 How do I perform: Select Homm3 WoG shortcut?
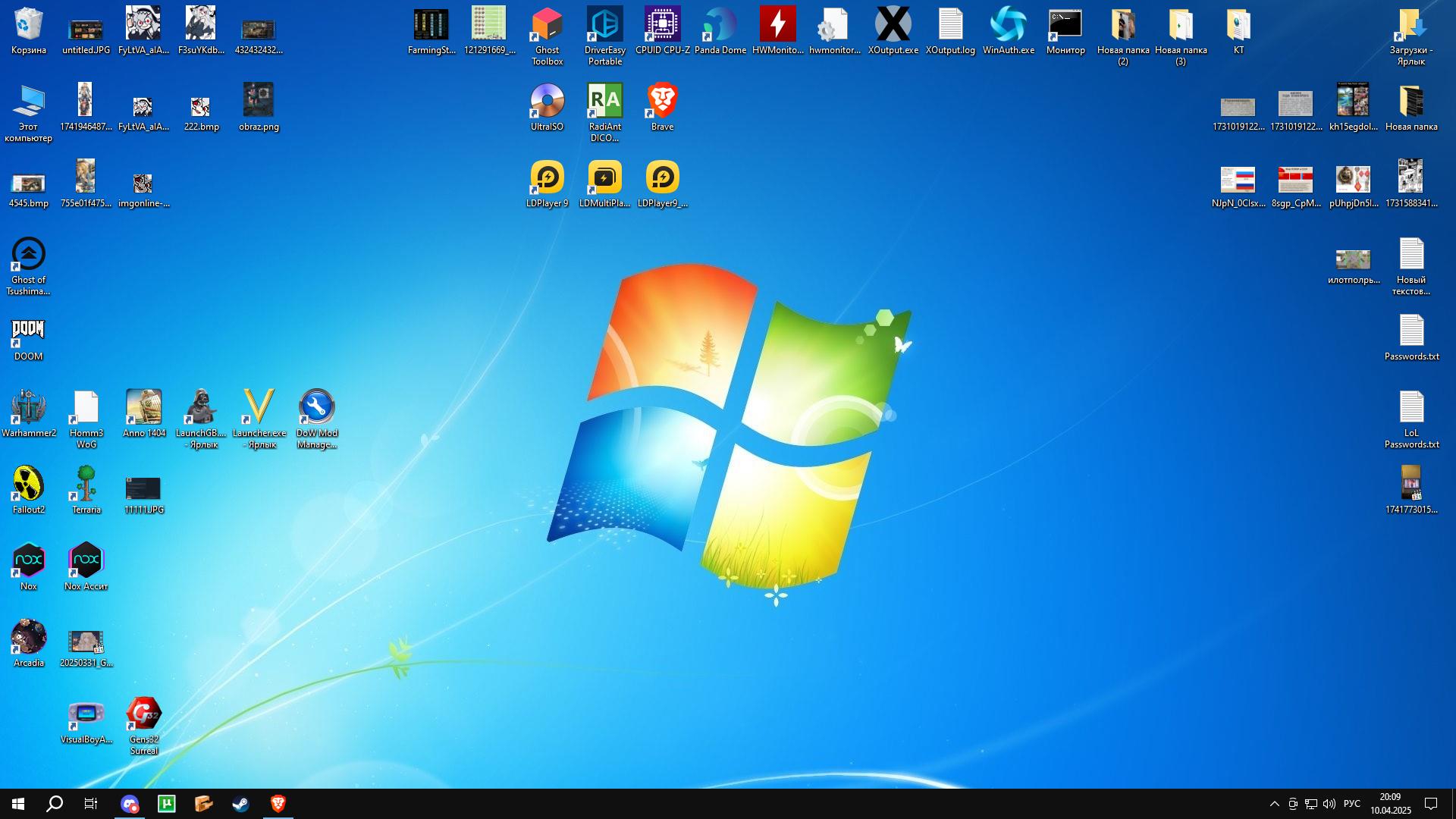[86, 419]
